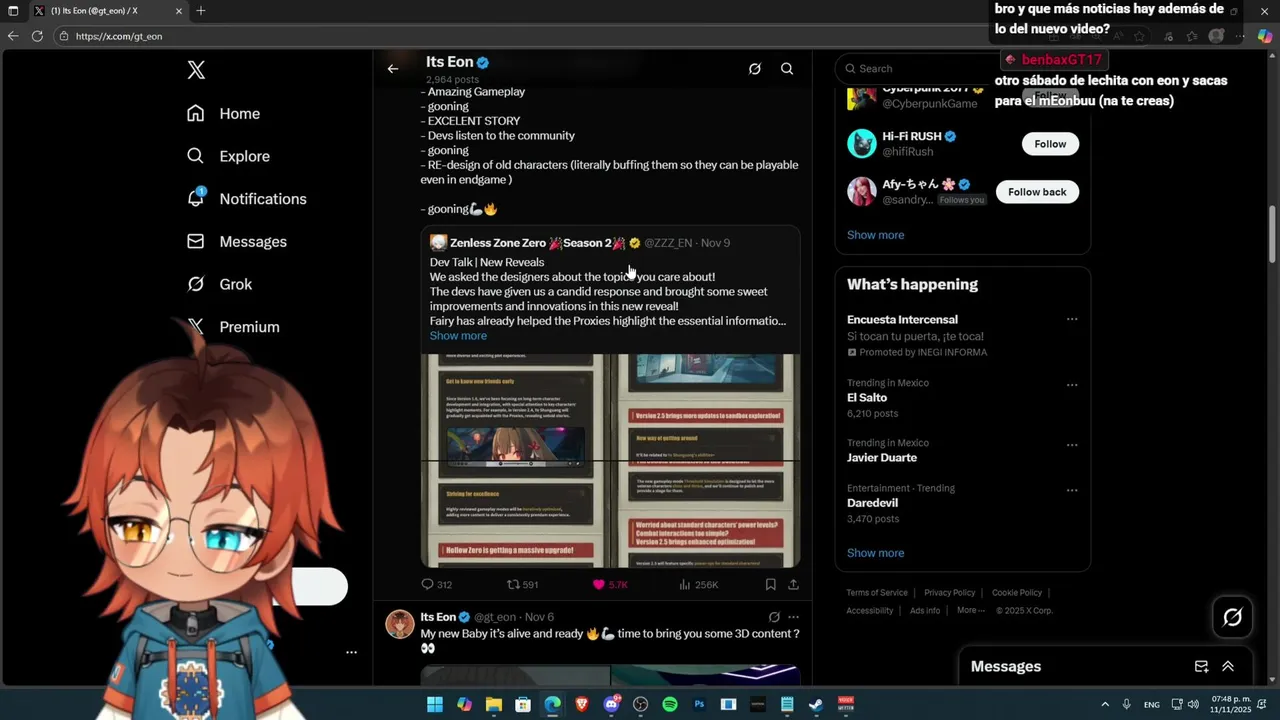This screenshot has height=720, width=1280.
Task: Click the repost icon with 591 reposts
Action: pos(522,584)
